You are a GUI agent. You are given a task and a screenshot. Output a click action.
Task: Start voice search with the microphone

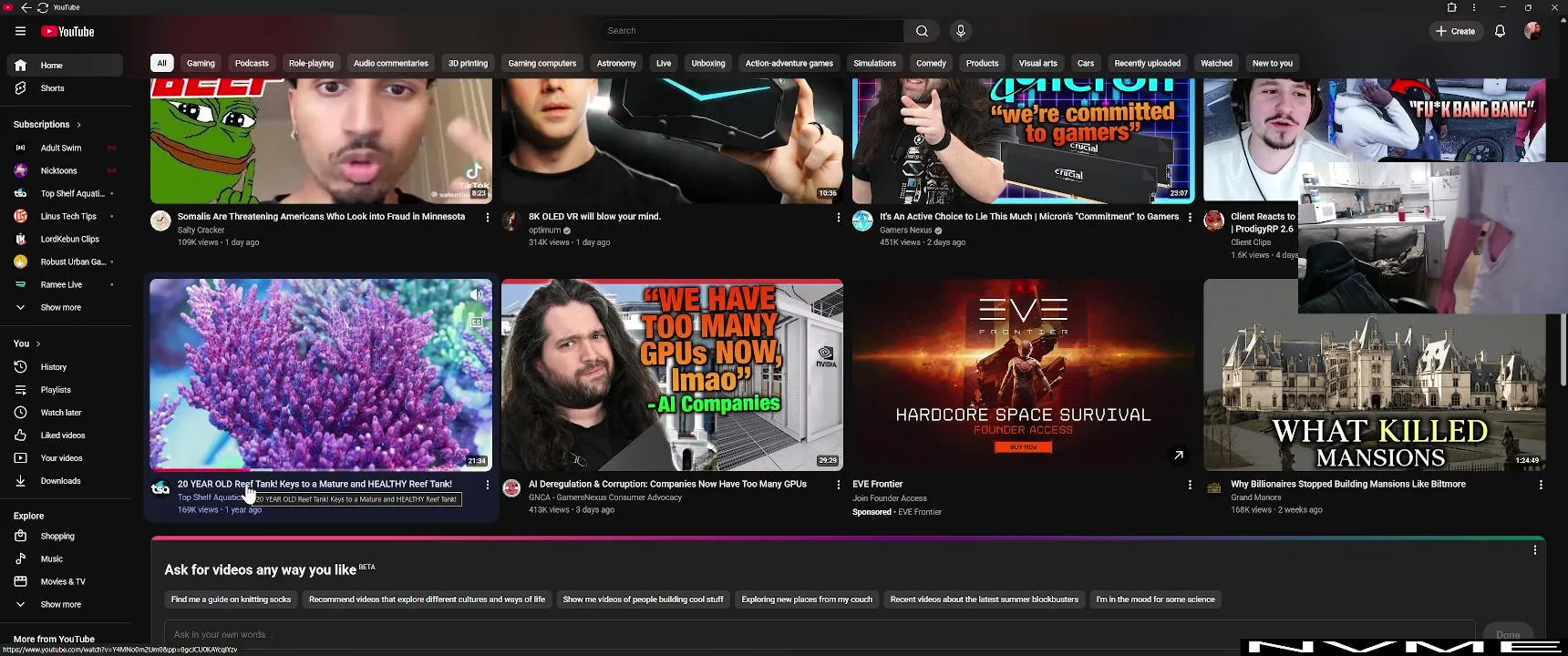click(960, 31)
